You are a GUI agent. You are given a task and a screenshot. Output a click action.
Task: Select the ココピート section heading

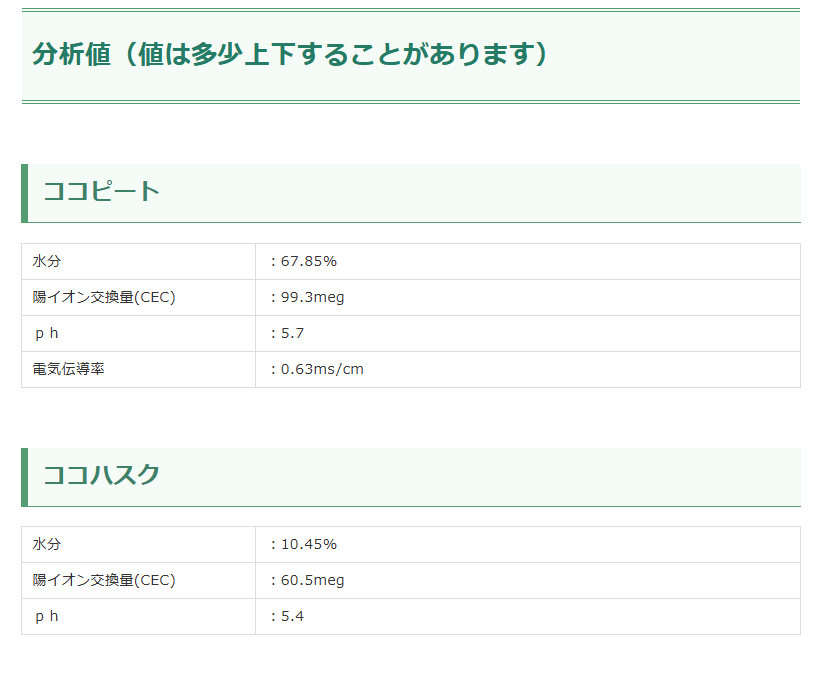[x=101, y=191]
